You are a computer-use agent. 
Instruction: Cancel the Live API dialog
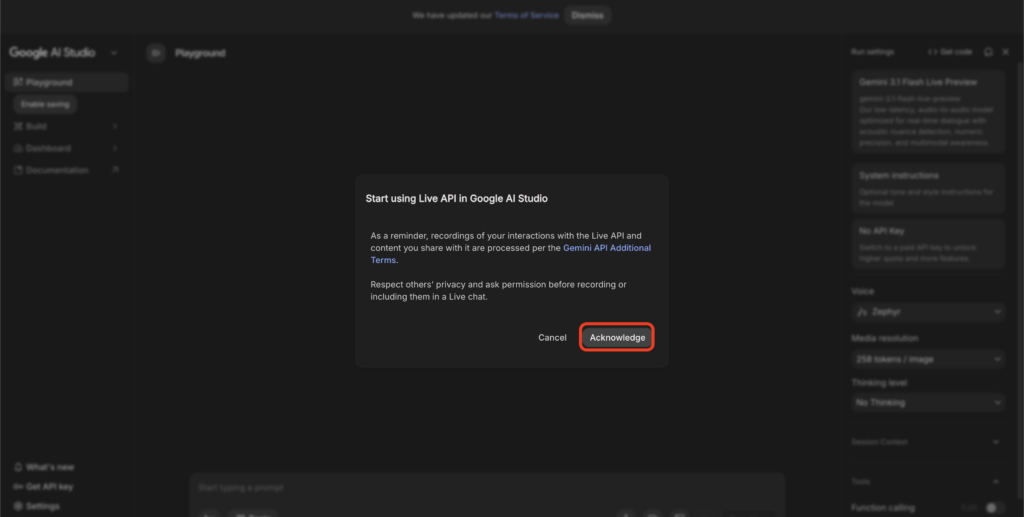[552, 337]
